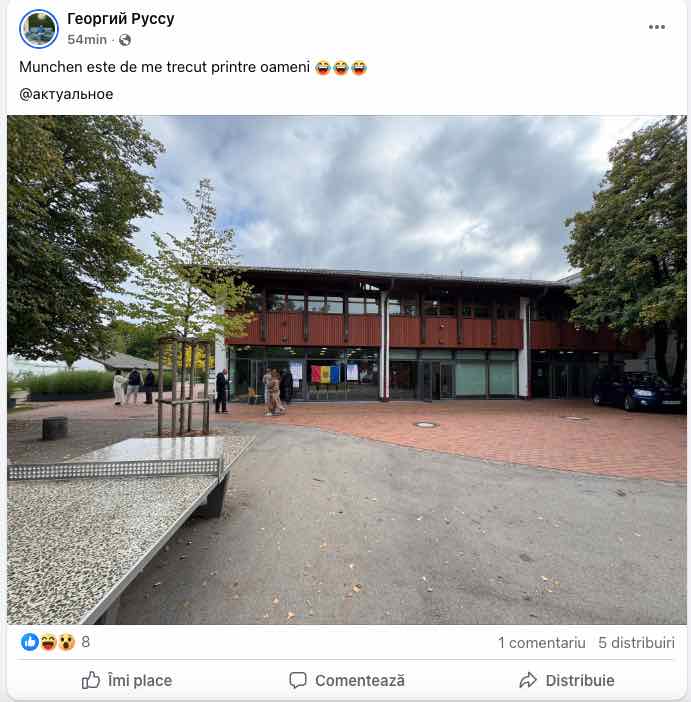This screenshot has height=702, width=691.
Task: Open the three-dot post options menu
Action: click(x=657, y=27)
